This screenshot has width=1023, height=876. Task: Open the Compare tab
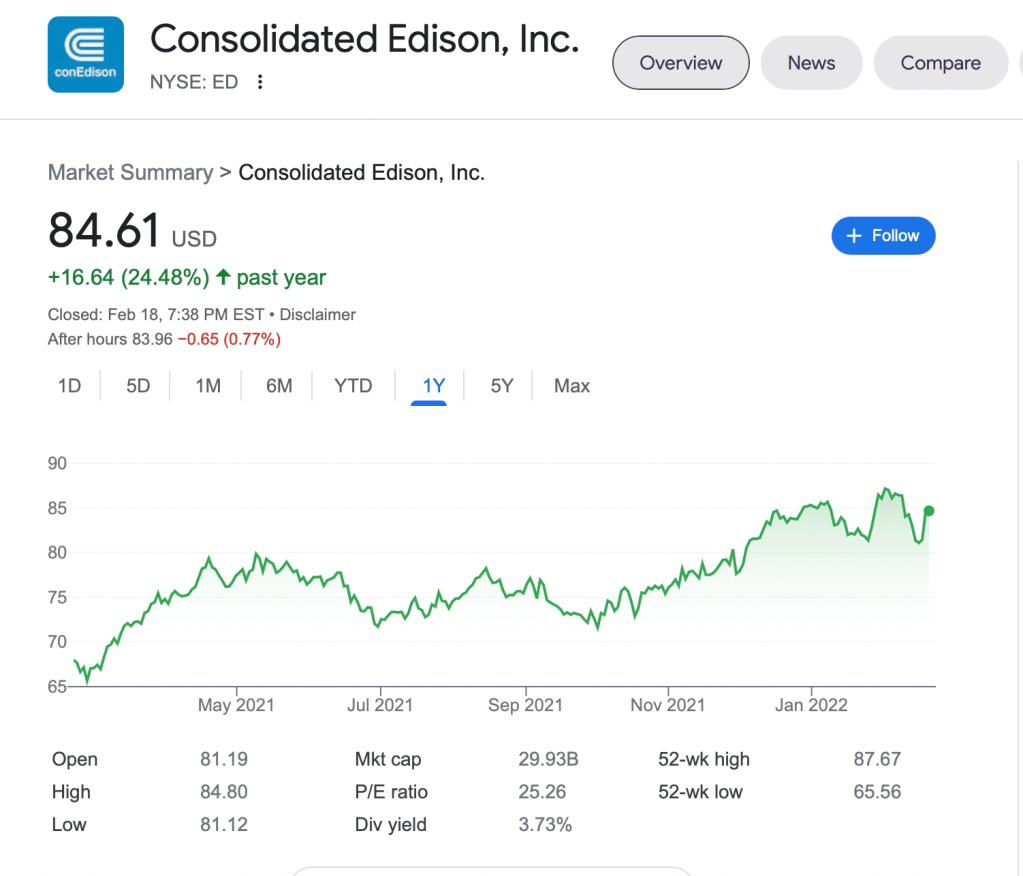pyautogui.click(x=940, y=63)
